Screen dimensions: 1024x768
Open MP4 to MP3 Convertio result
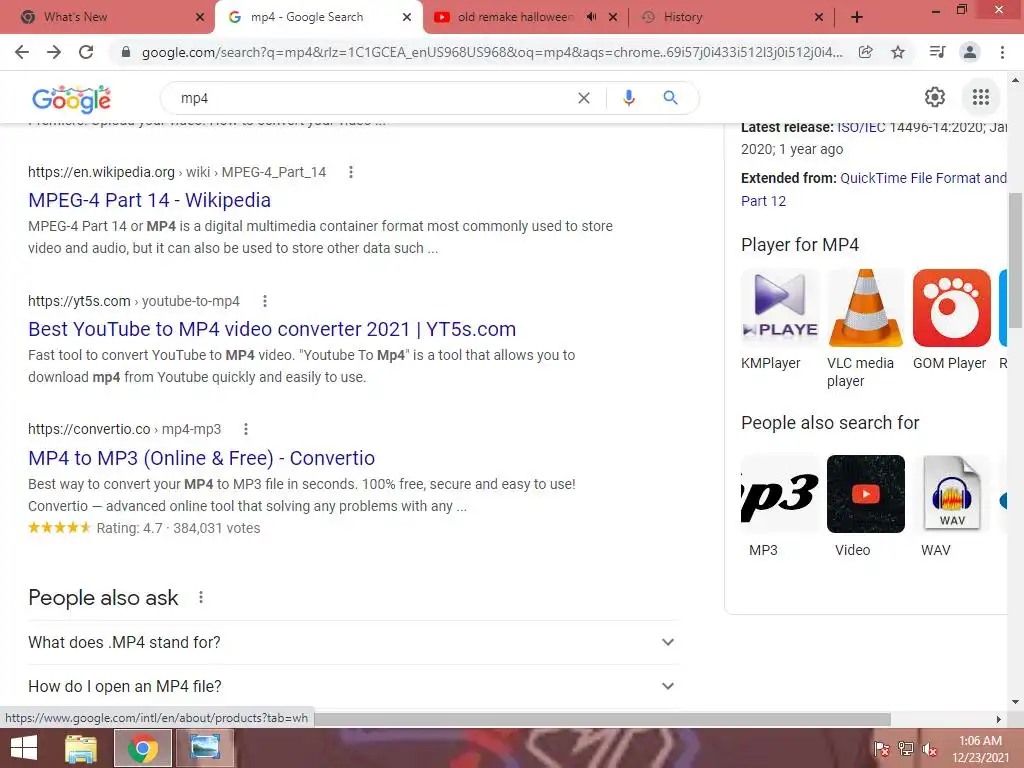coord(201,458)
